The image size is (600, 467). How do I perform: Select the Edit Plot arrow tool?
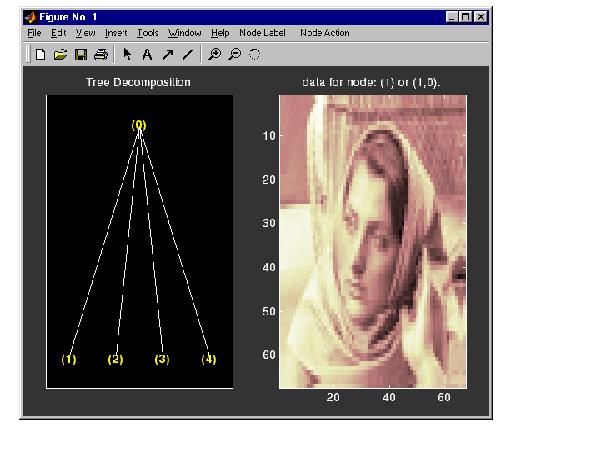pyautogui.click(x=127, y=54)
